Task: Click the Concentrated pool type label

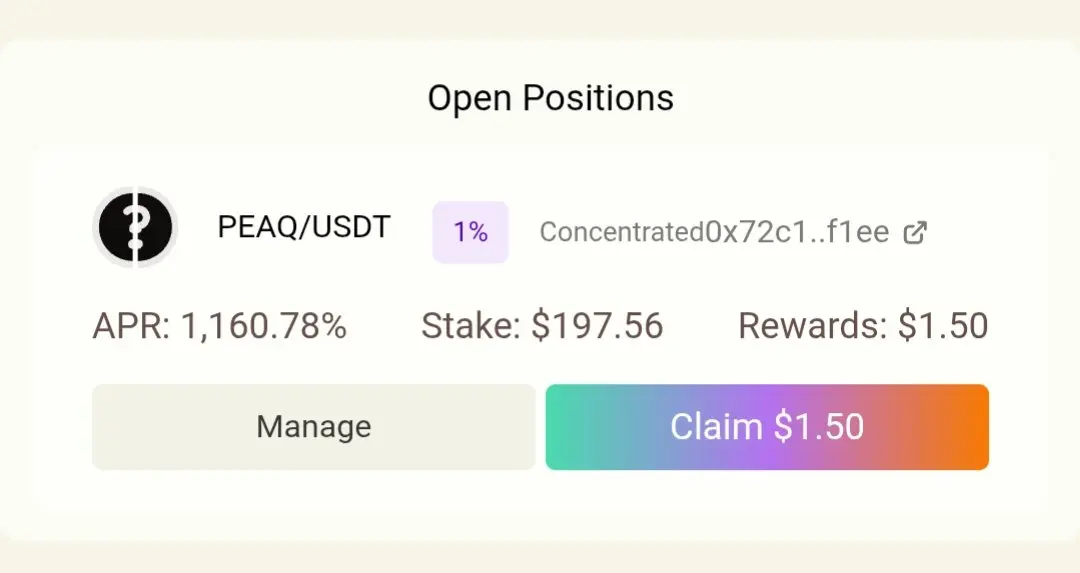Action: pyautogui.click(x=622, y=232)
